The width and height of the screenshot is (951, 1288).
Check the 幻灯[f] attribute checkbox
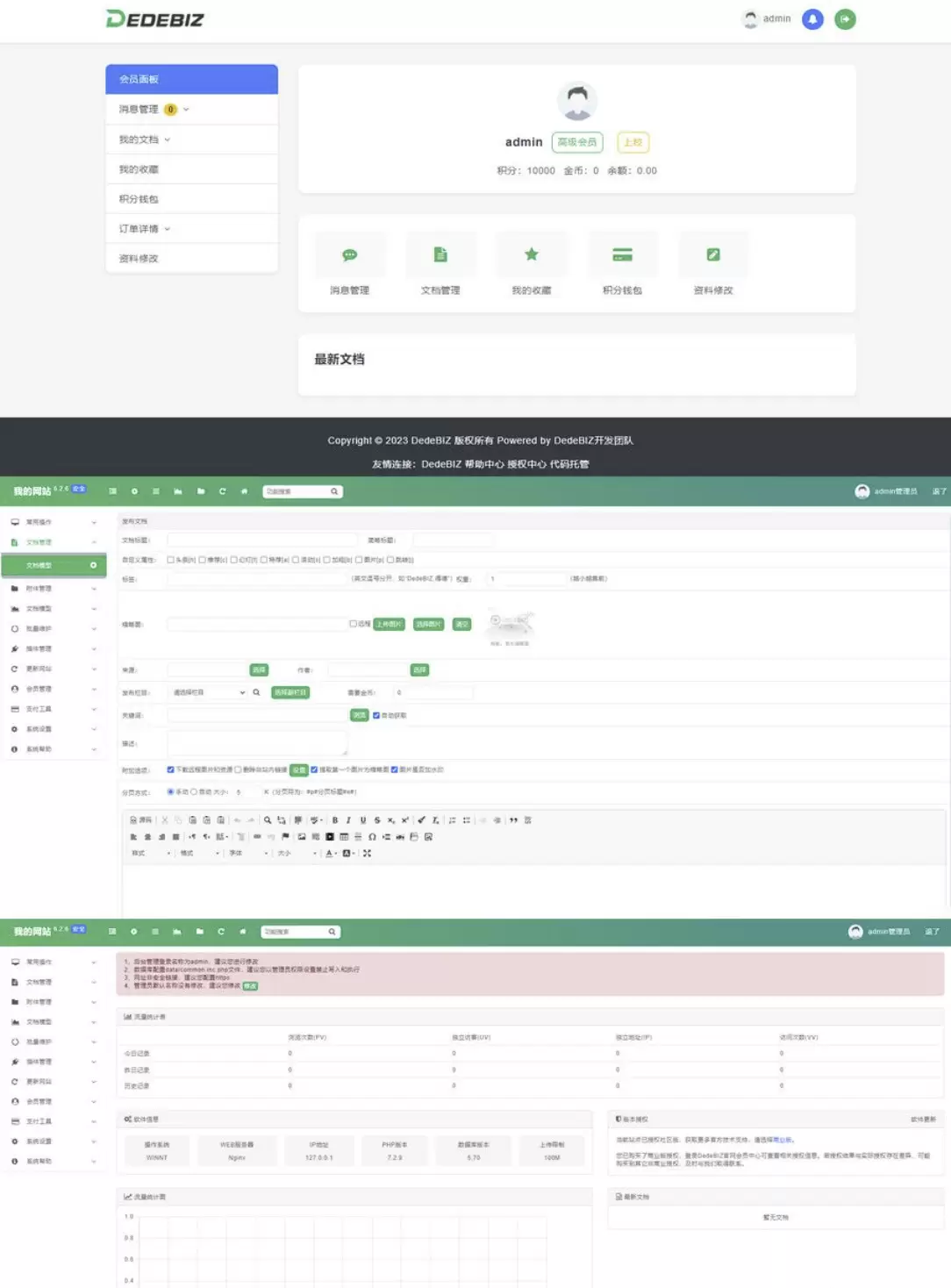tap(233, 560)
